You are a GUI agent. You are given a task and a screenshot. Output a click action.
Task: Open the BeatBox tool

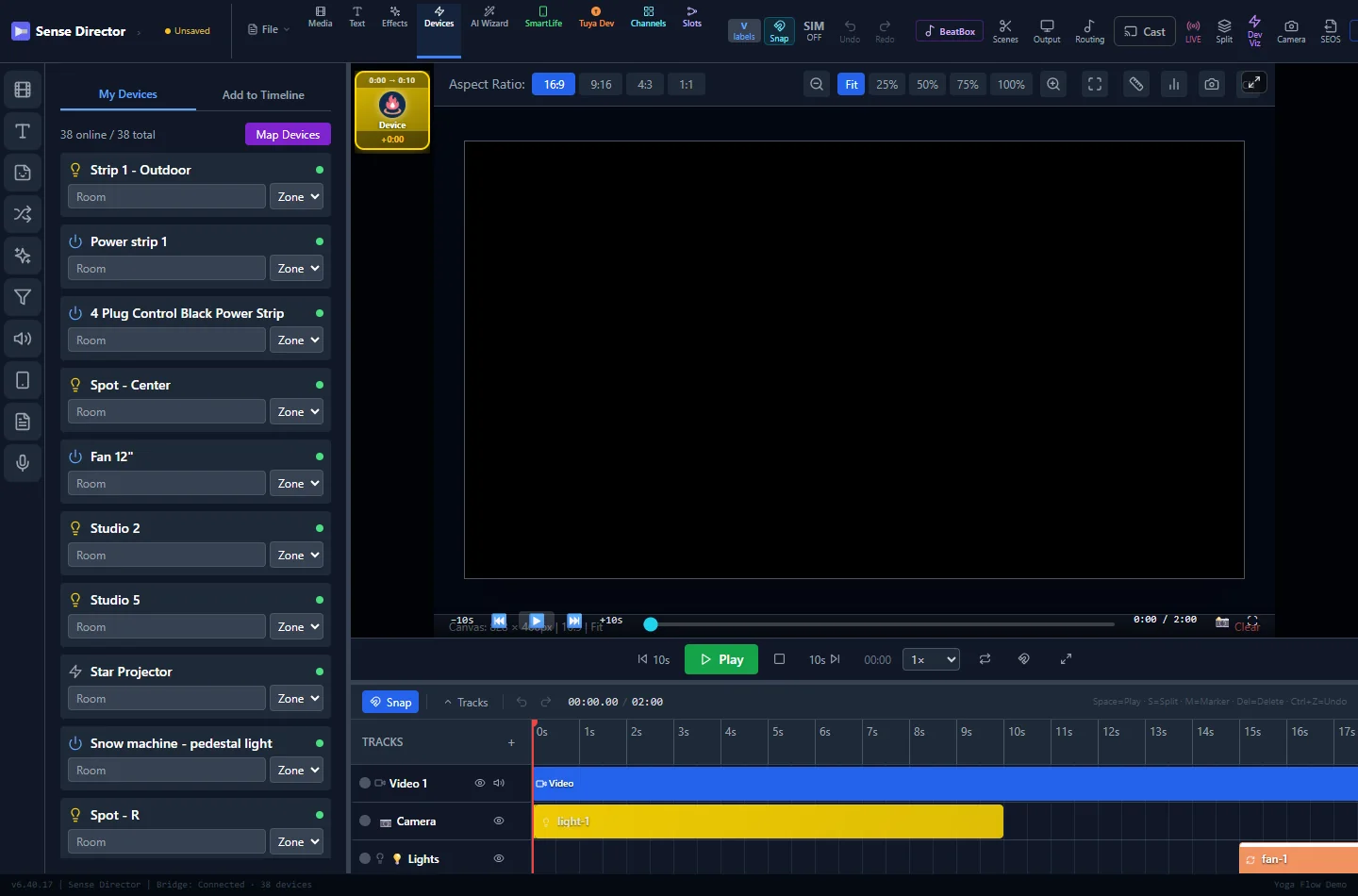949,31
